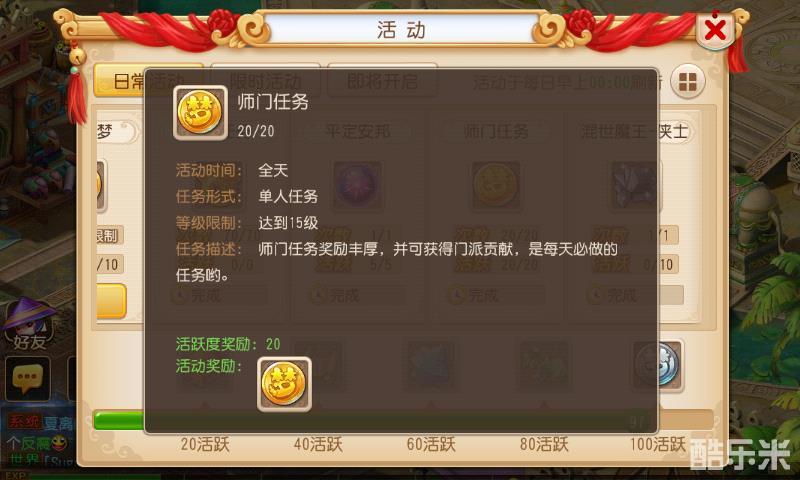Click the 师门任务 gold coin icon in popup header

pos(201,113)
